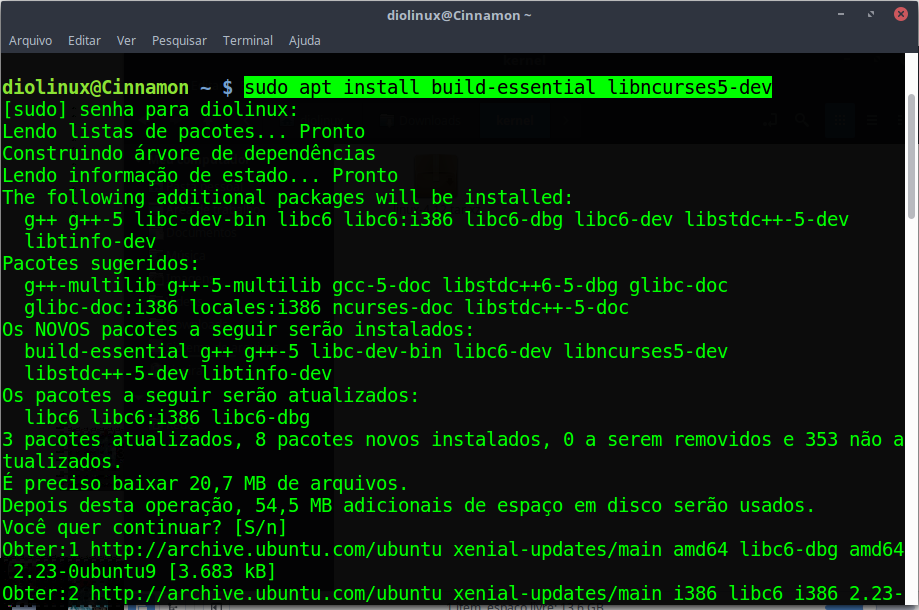This screenshot has width=919, height=610.
Task: Click the 'Lendo informação de estado... Pronto' line
Action: [x=200, y=175]
